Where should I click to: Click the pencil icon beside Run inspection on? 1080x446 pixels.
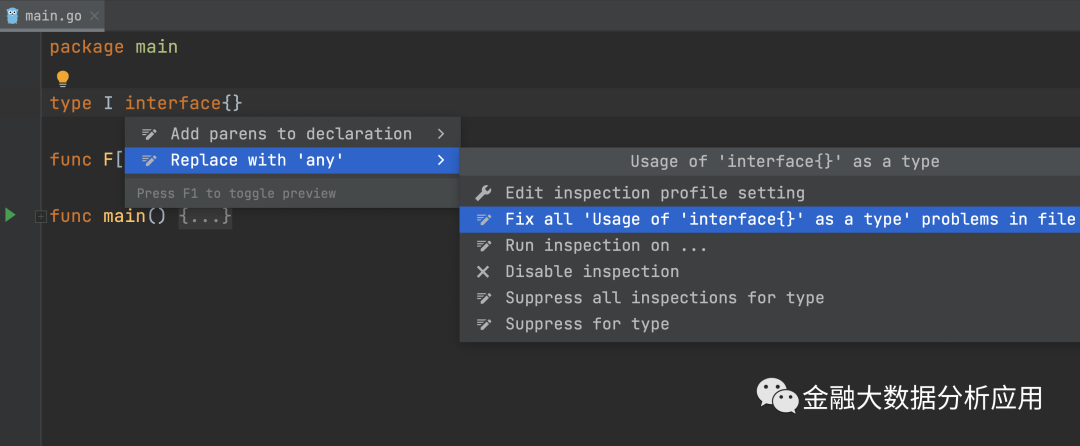coord(483,245)
